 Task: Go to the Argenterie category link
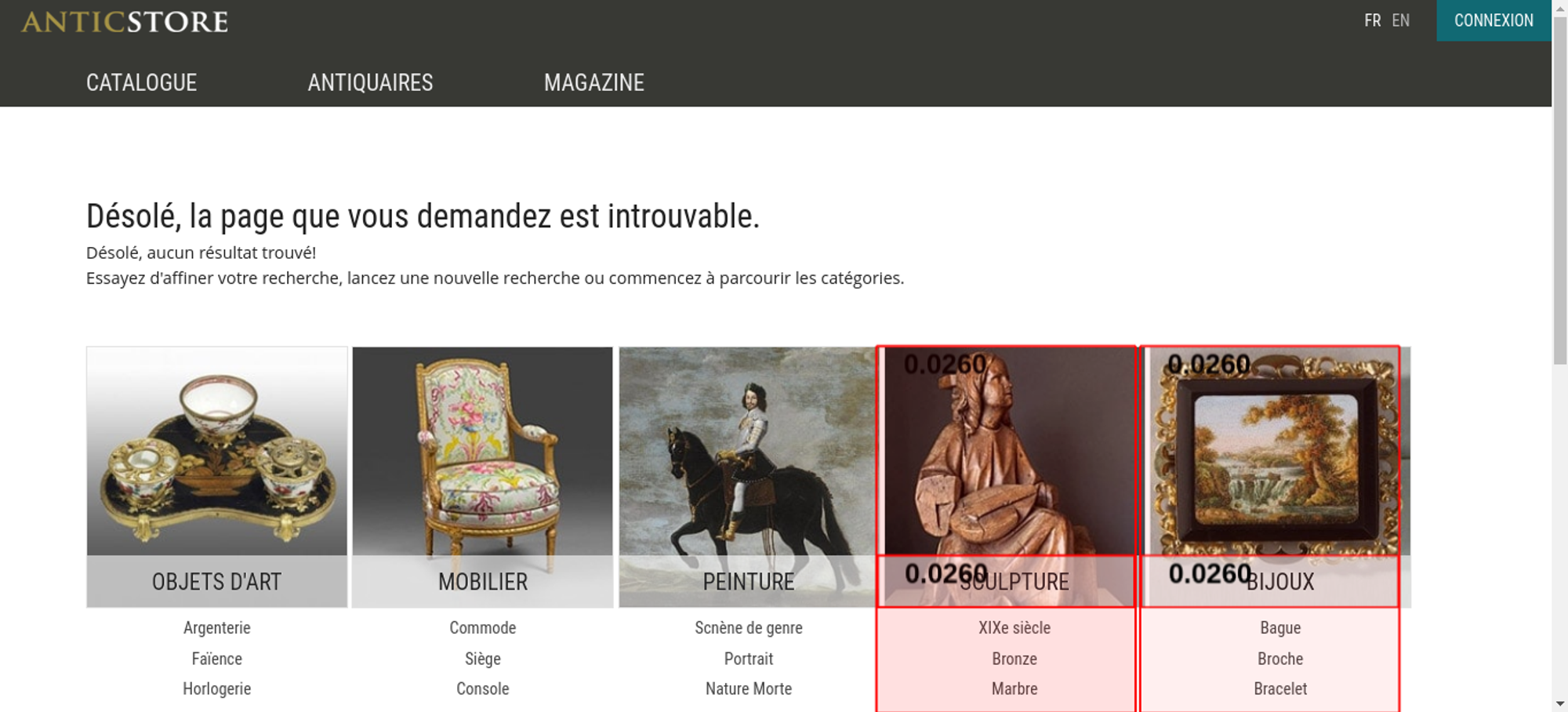click(217, 628)
